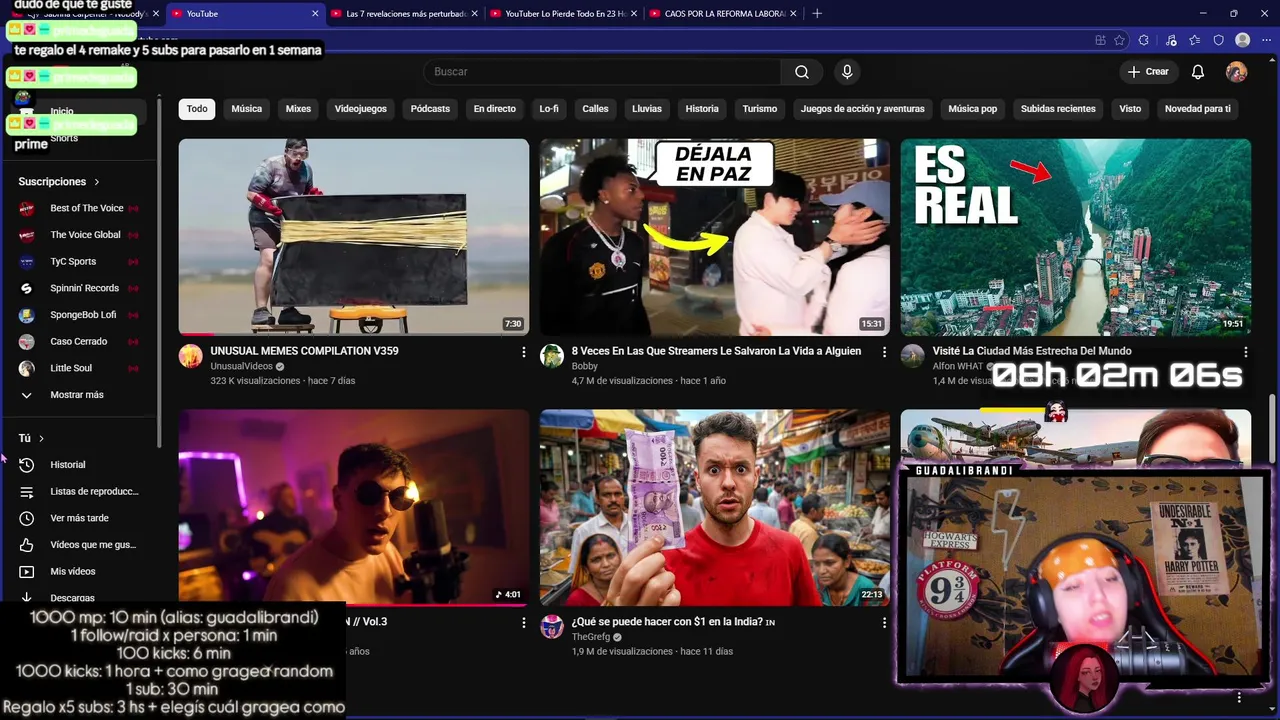Open Vídeos que me gustan thumbs-up icon
Screen dimensions: 1280x720
coord(27,545)
